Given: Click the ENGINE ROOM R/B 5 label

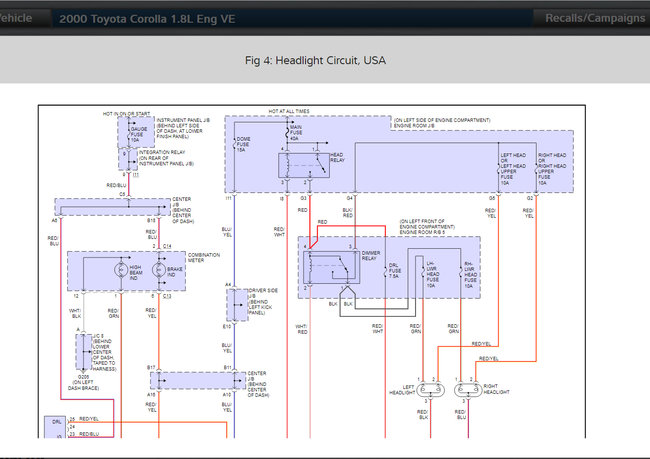Looking at the screenshot, I should pyautogui.click(x=422, y=233).
